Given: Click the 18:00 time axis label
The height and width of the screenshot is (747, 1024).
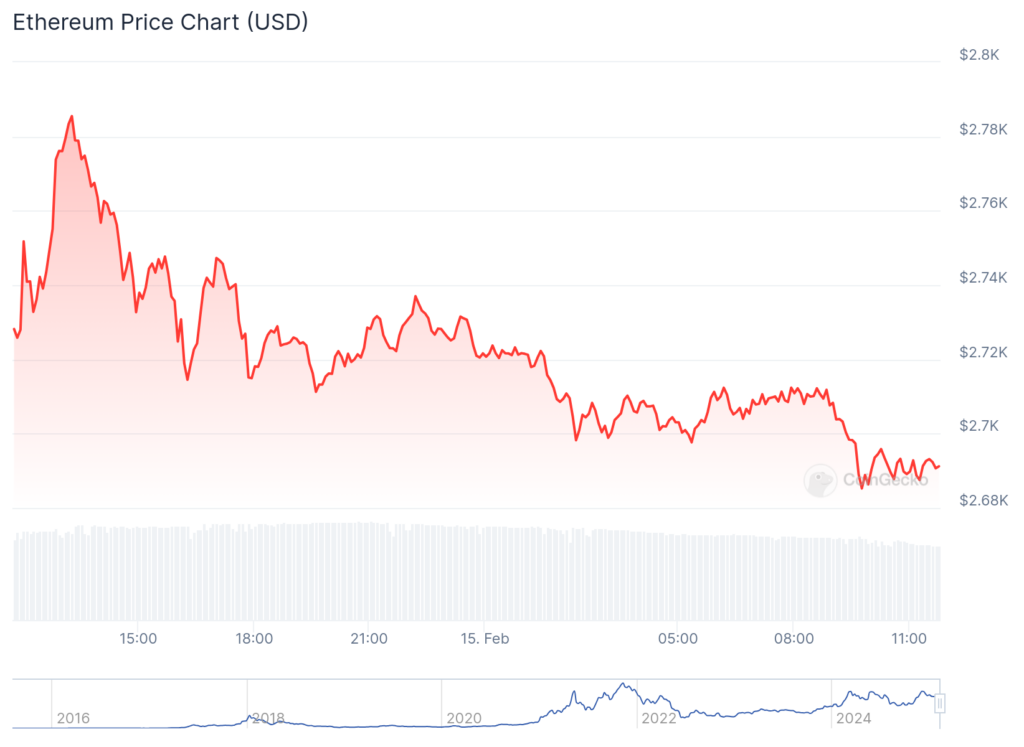Looking at the screenshot, I should [254, 638].
